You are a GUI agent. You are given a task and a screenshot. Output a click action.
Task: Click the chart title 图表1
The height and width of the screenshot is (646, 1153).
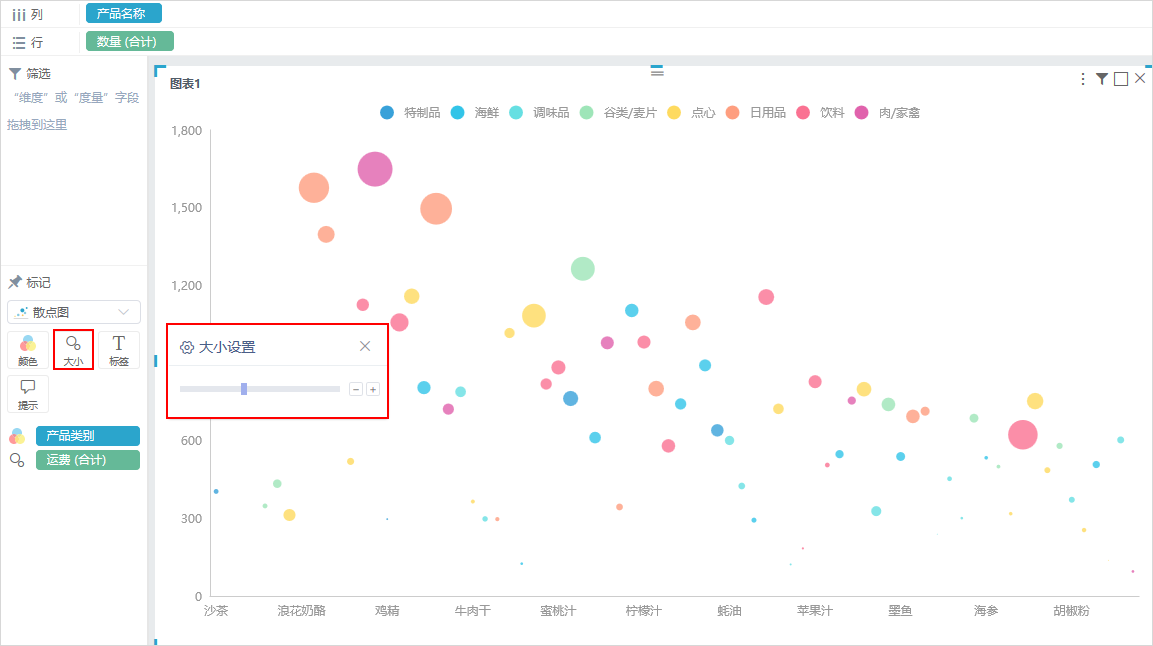tap(185, 84)
